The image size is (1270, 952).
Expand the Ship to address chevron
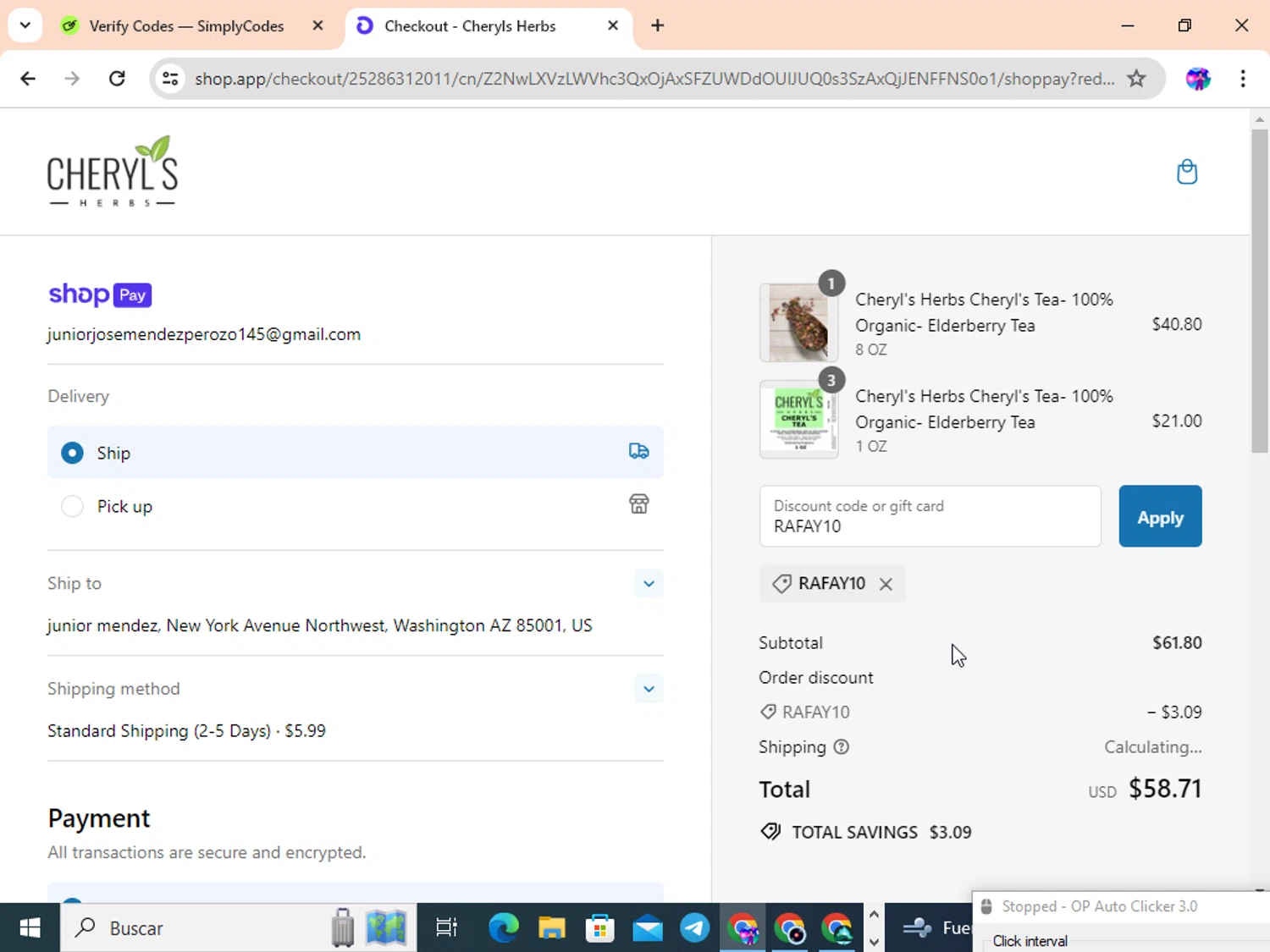(x=649, y=583)
